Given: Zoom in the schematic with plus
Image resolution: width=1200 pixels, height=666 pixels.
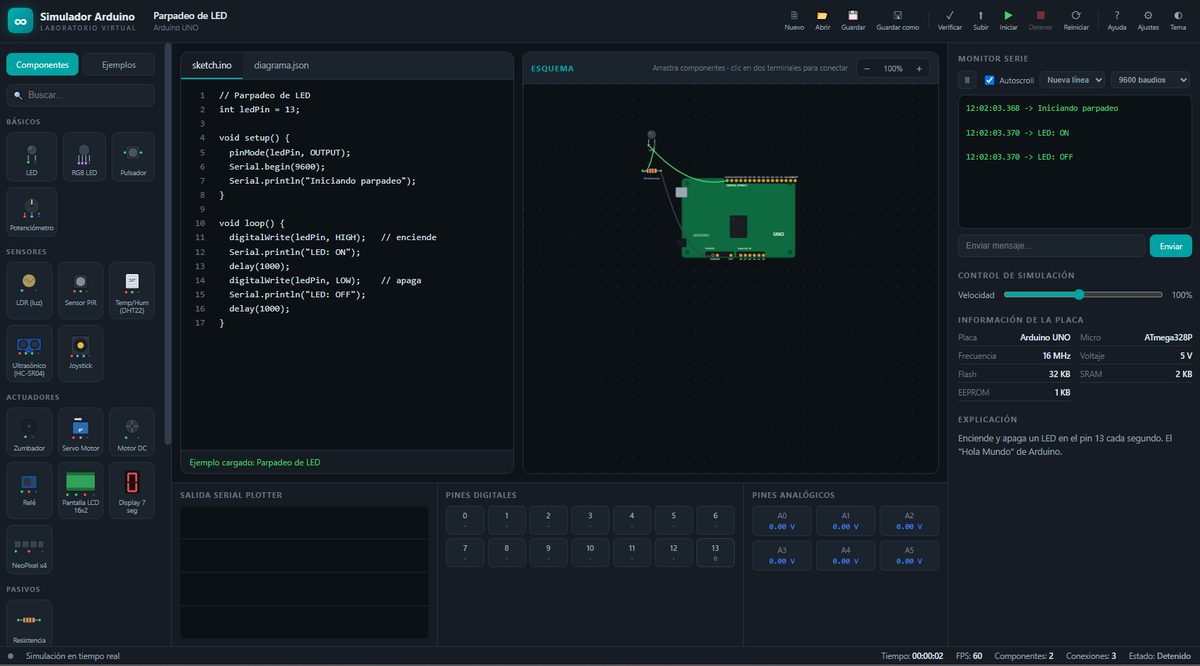Looking at the screenshot, I should tap(919, 68).
